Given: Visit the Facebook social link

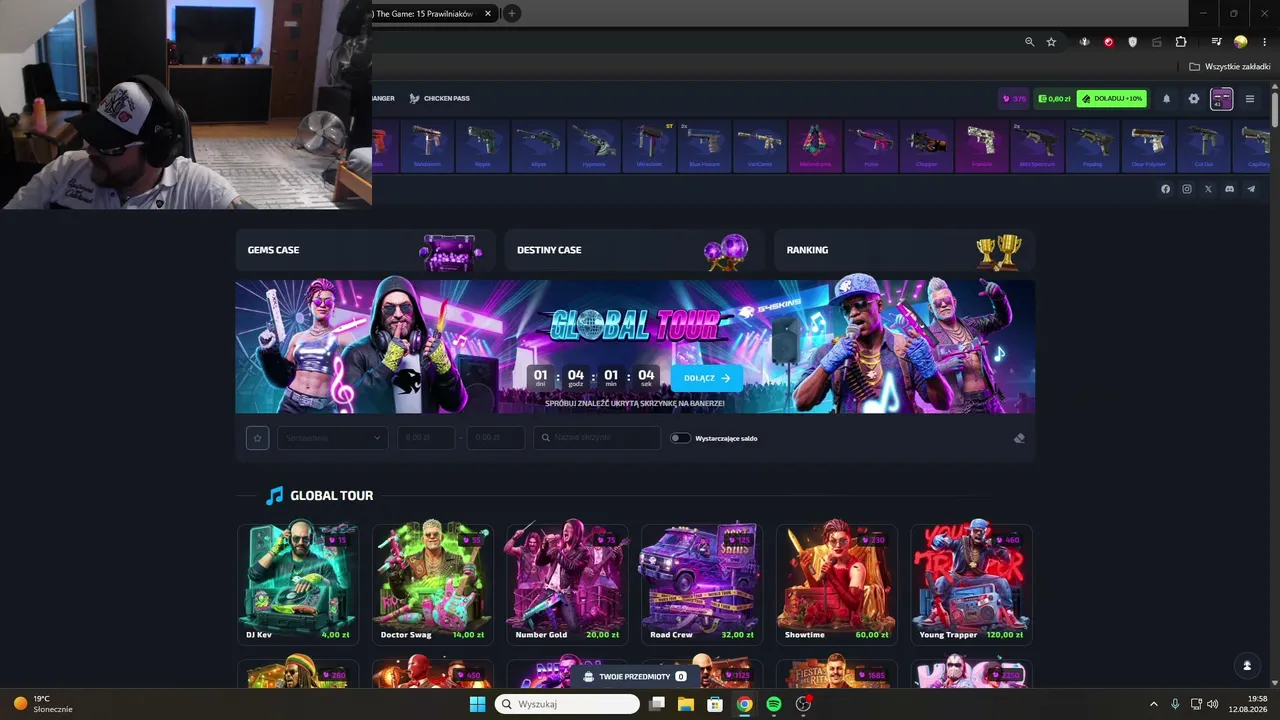Looking at the screenshot, I should [x=1165, y=189].
